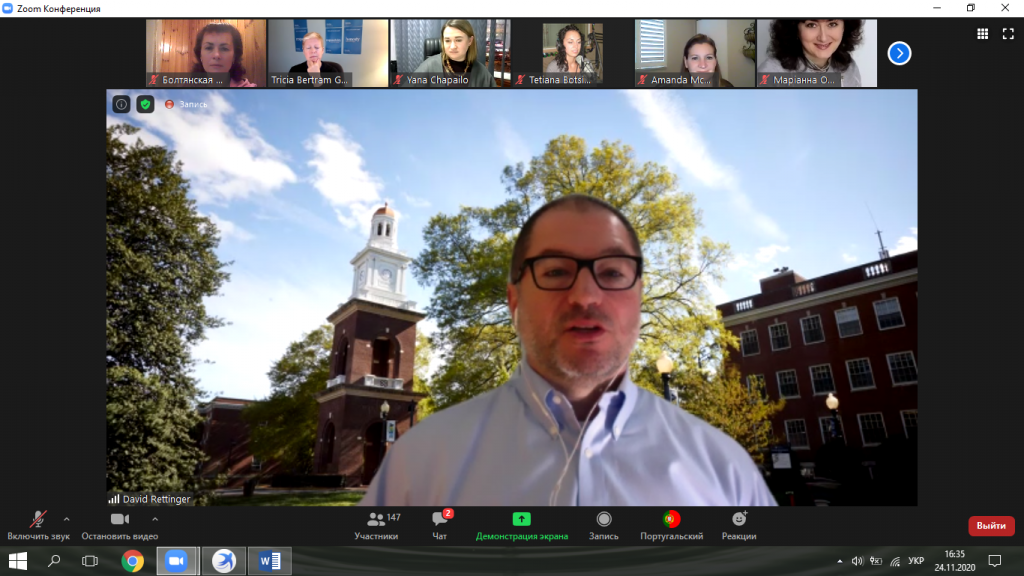Open Word from the taskbar
This screenshot has width=1024, height=576.
[x=270, y=561]
